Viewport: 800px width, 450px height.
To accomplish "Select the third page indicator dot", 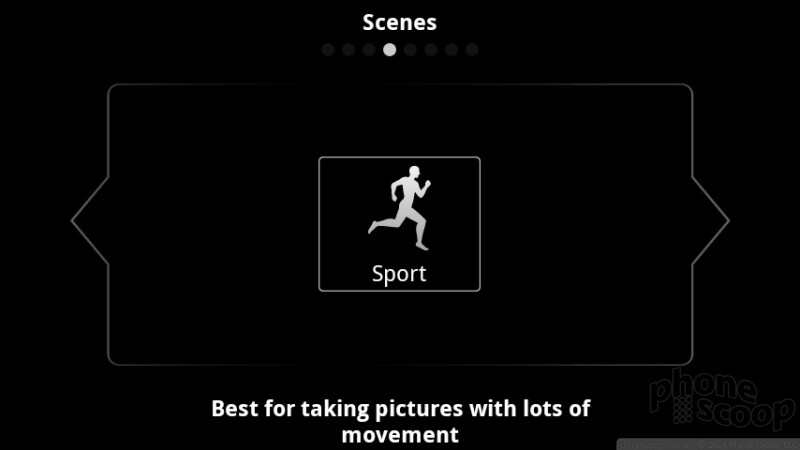I will [369, 49].
